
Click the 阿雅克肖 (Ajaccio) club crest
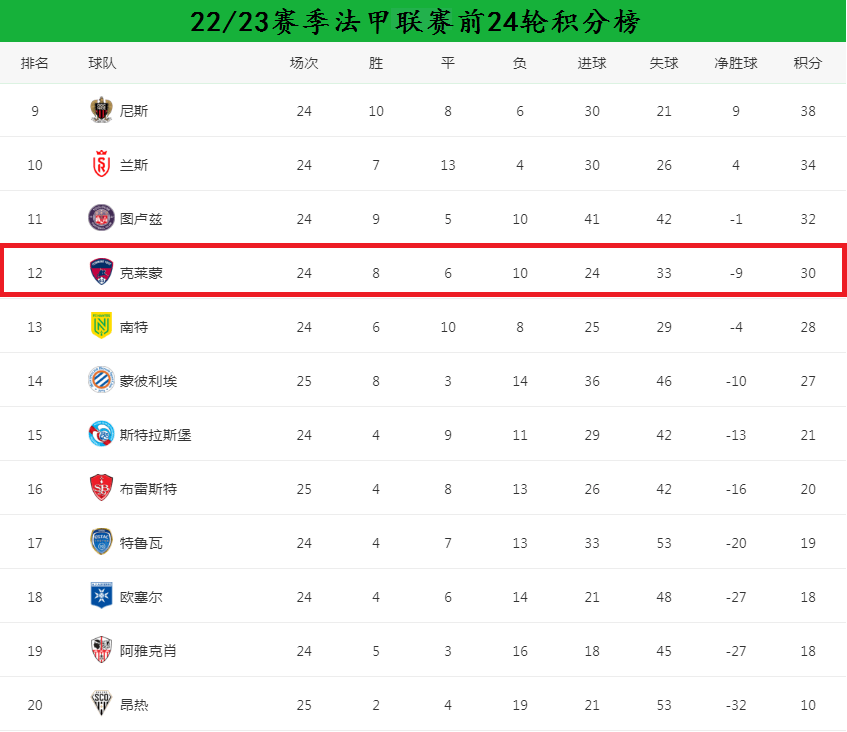101,650
